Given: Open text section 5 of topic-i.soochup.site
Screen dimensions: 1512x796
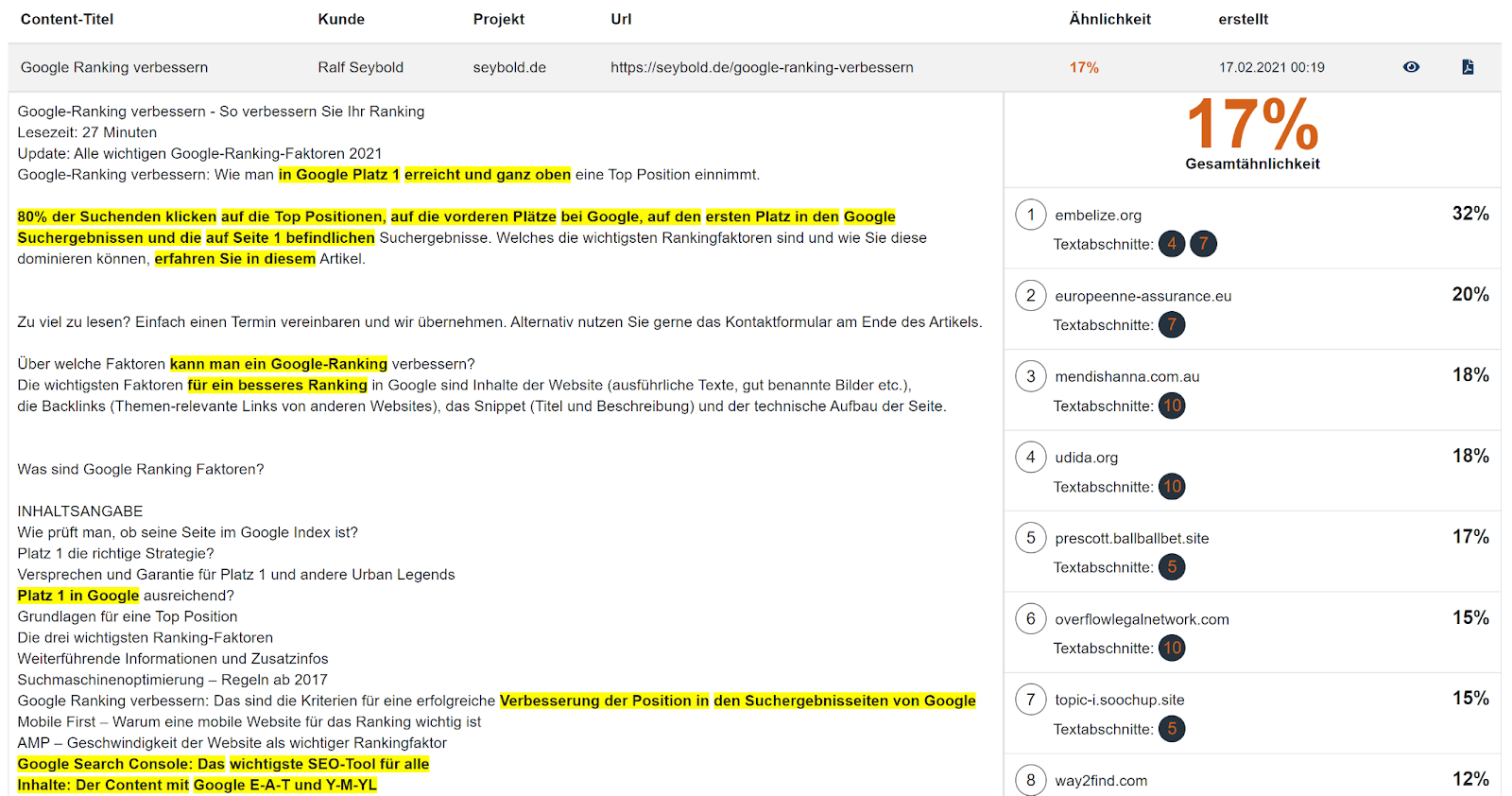Looking at the screenshot, I should [x=1172, y=729].
